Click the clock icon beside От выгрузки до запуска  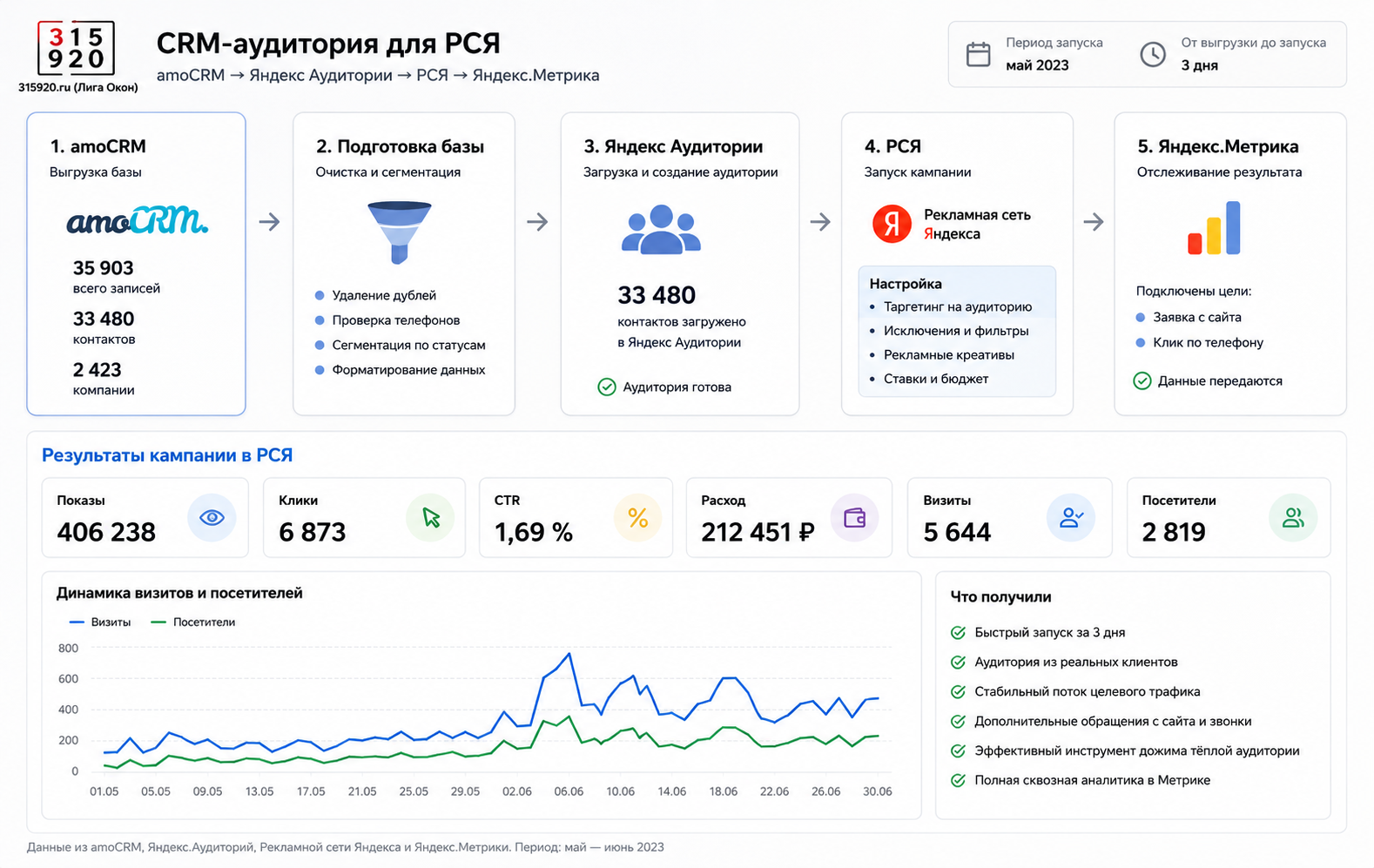pos(1153,54)
